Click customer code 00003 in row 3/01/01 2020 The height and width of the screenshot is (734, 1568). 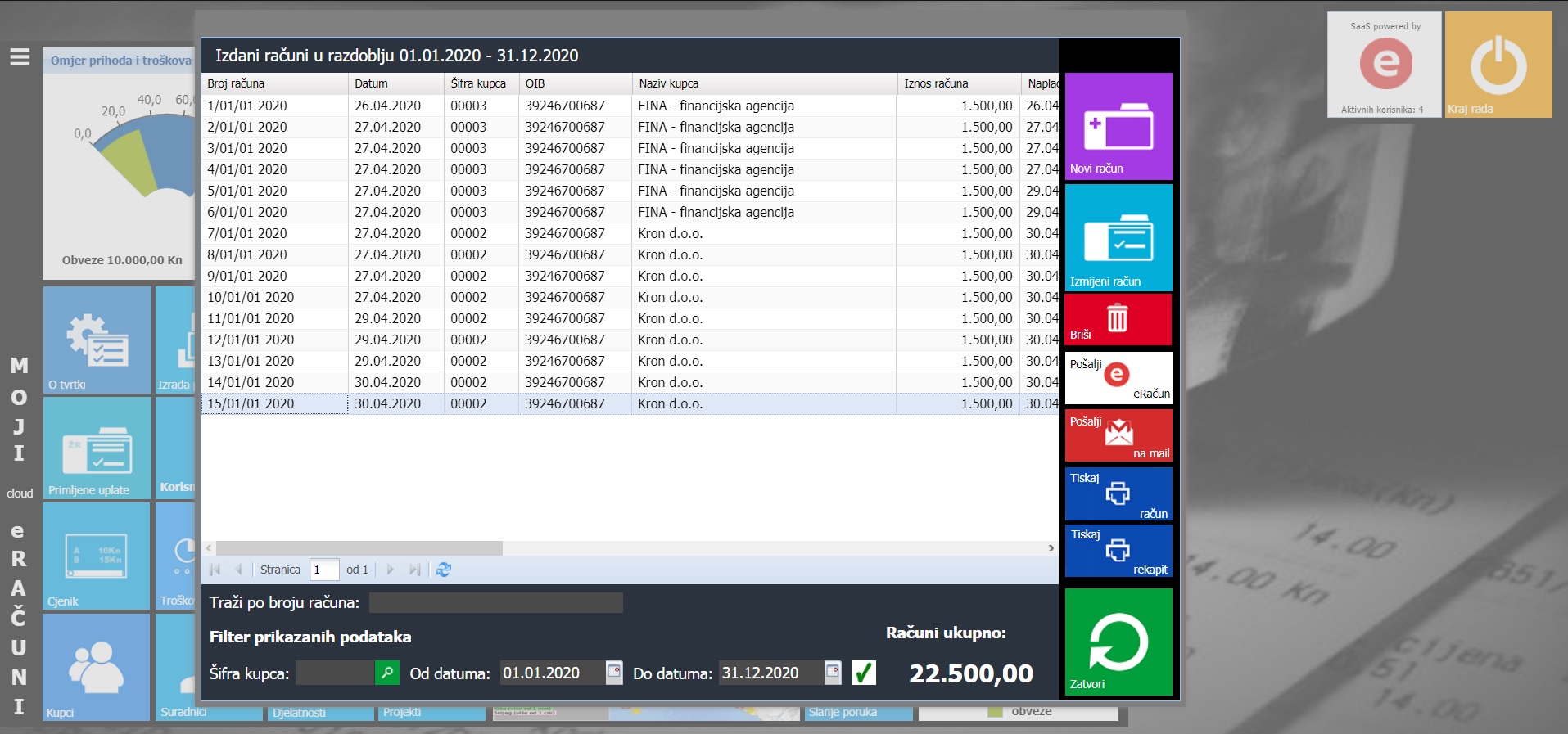468,148
